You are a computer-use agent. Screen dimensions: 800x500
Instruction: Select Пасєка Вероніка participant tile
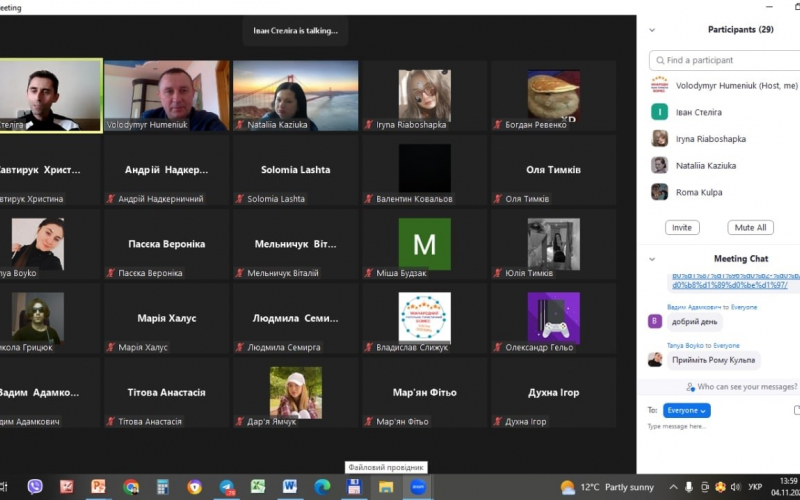coord(167,244)
